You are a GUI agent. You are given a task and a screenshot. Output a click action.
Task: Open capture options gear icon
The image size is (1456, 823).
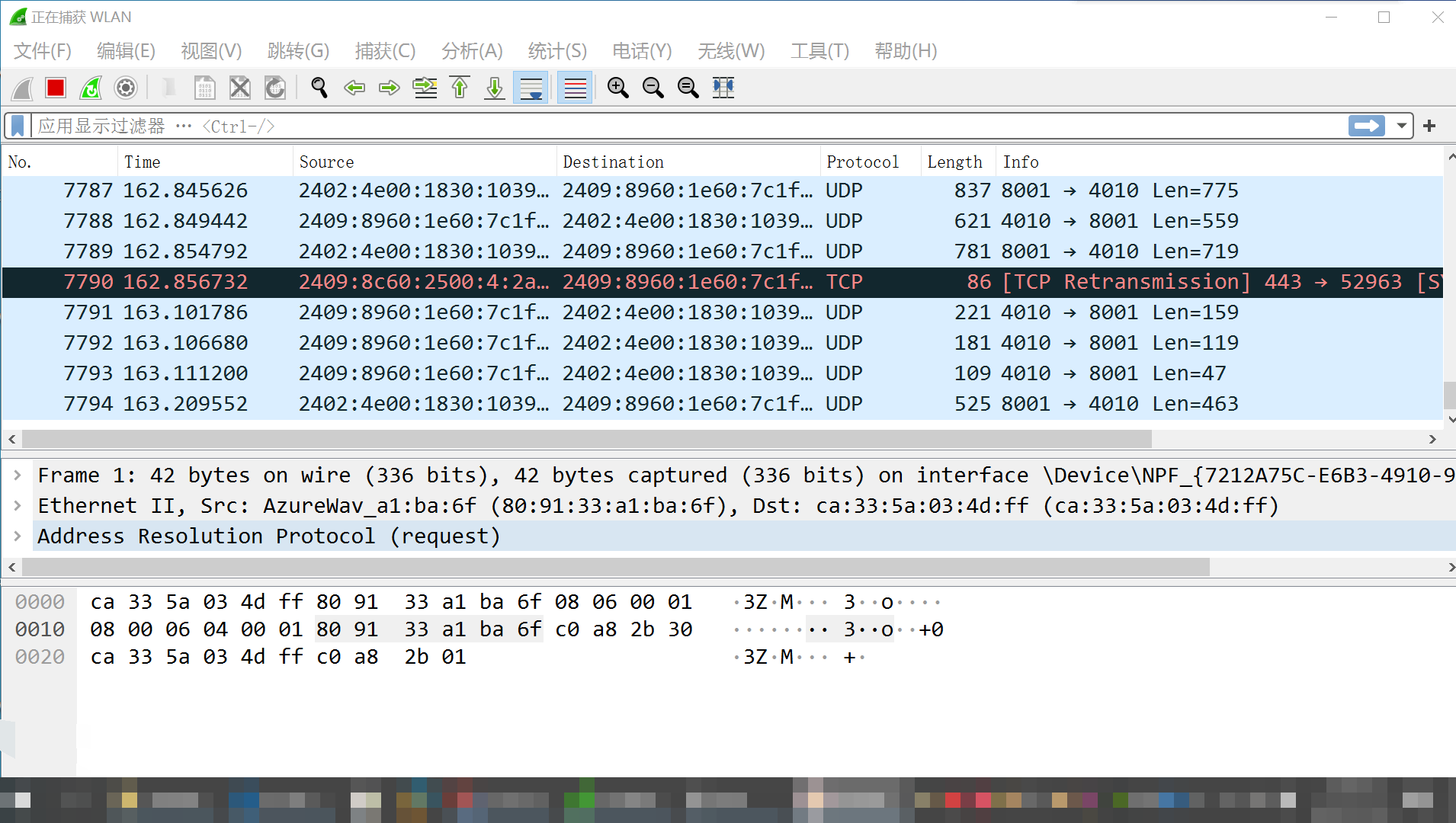[x=126, y=88]
